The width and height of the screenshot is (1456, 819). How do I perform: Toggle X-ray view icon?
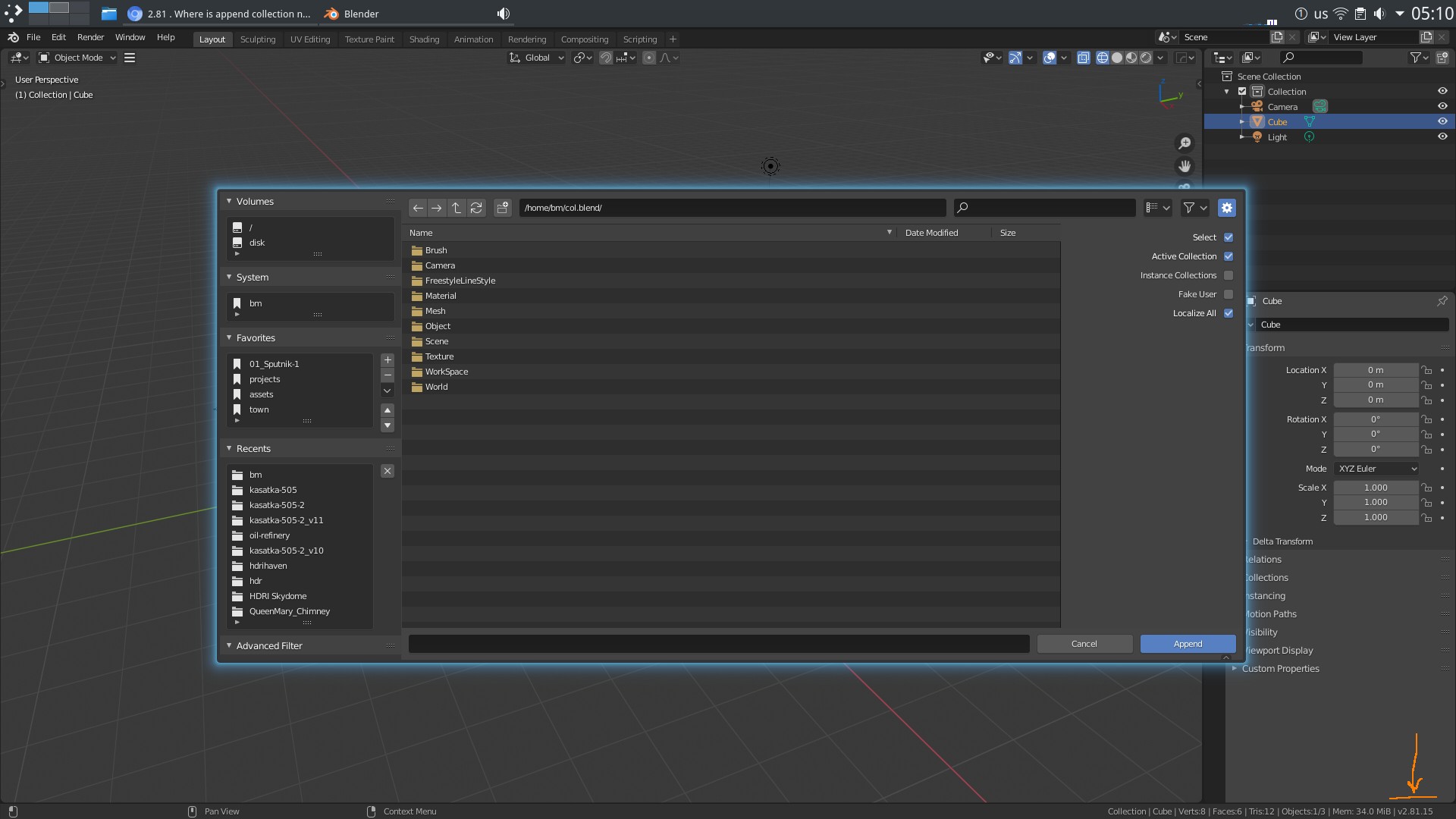point(1084,58)
